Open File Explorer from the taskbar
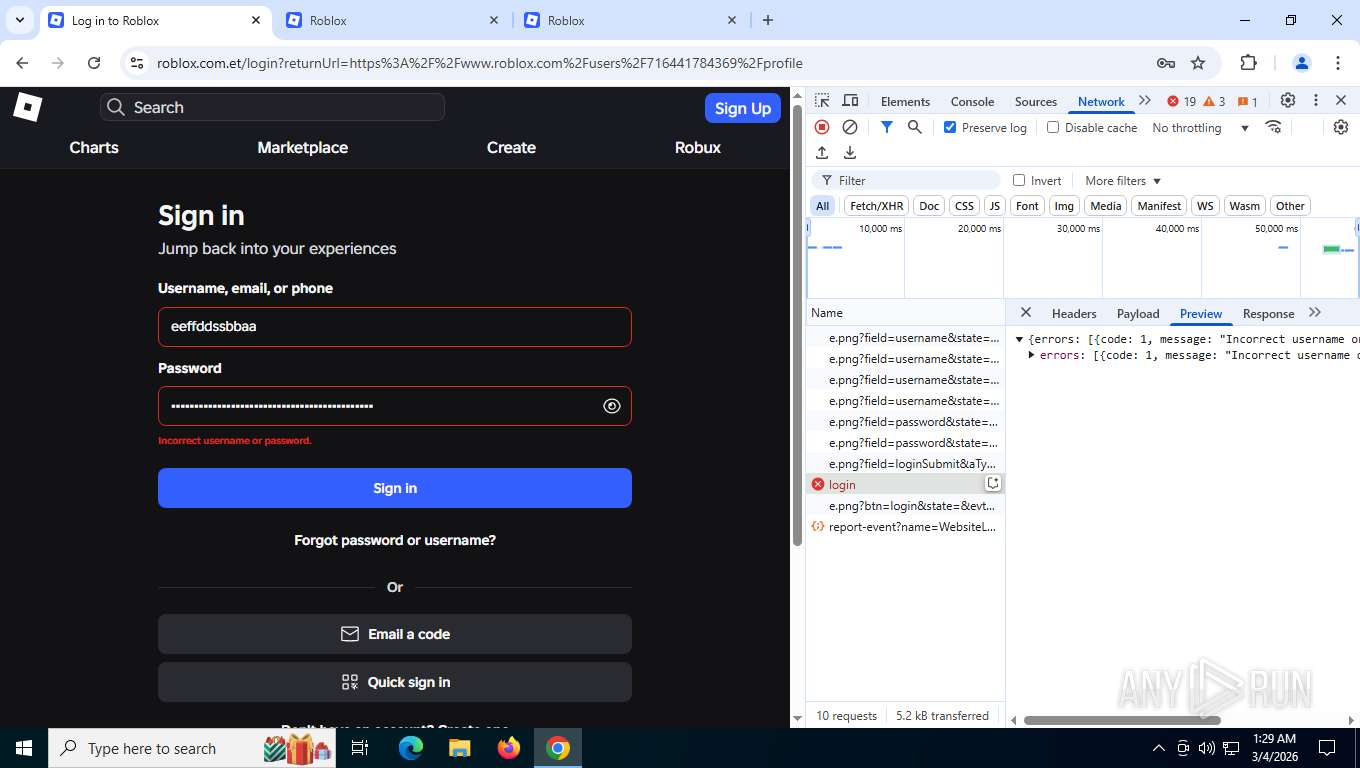1360x768 pixels. (459, 748)
